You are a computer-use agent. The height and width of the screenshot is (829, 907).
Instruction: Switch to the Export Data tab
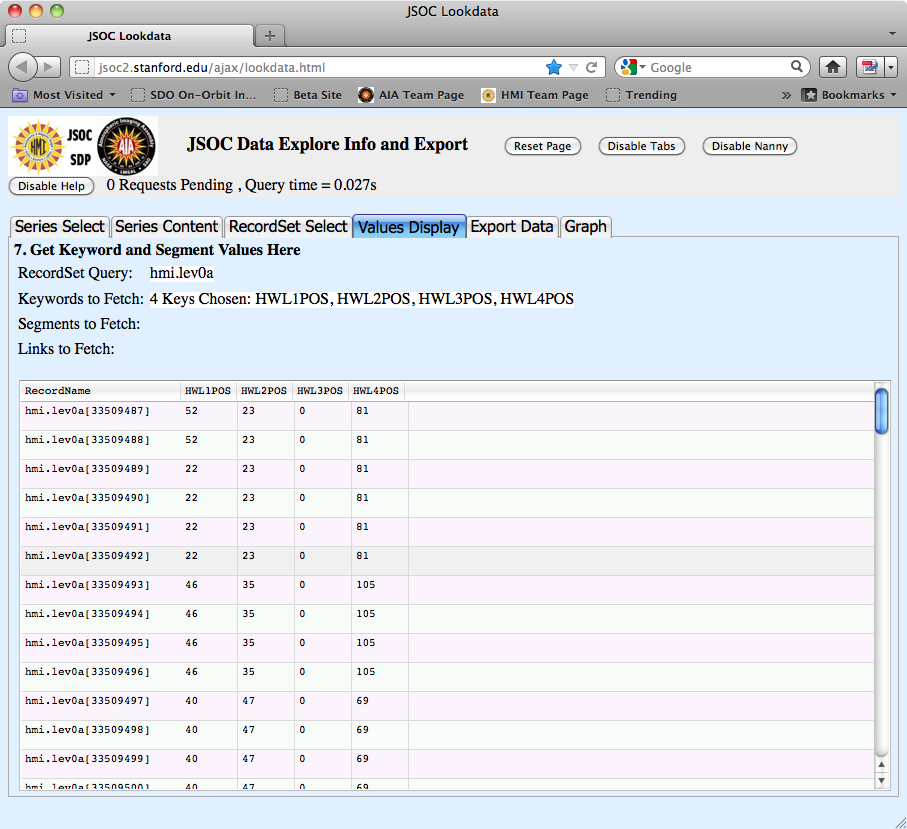tap(511, 226)
